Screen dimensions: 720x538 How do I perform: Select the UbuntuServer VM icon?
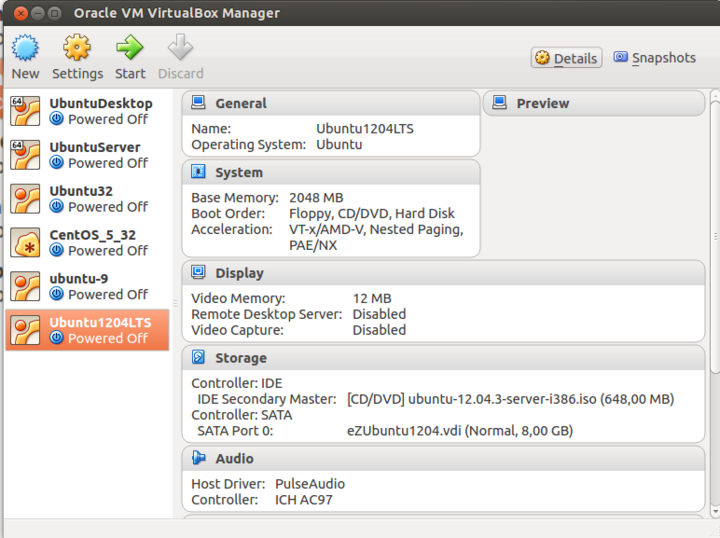pos(25,155)
